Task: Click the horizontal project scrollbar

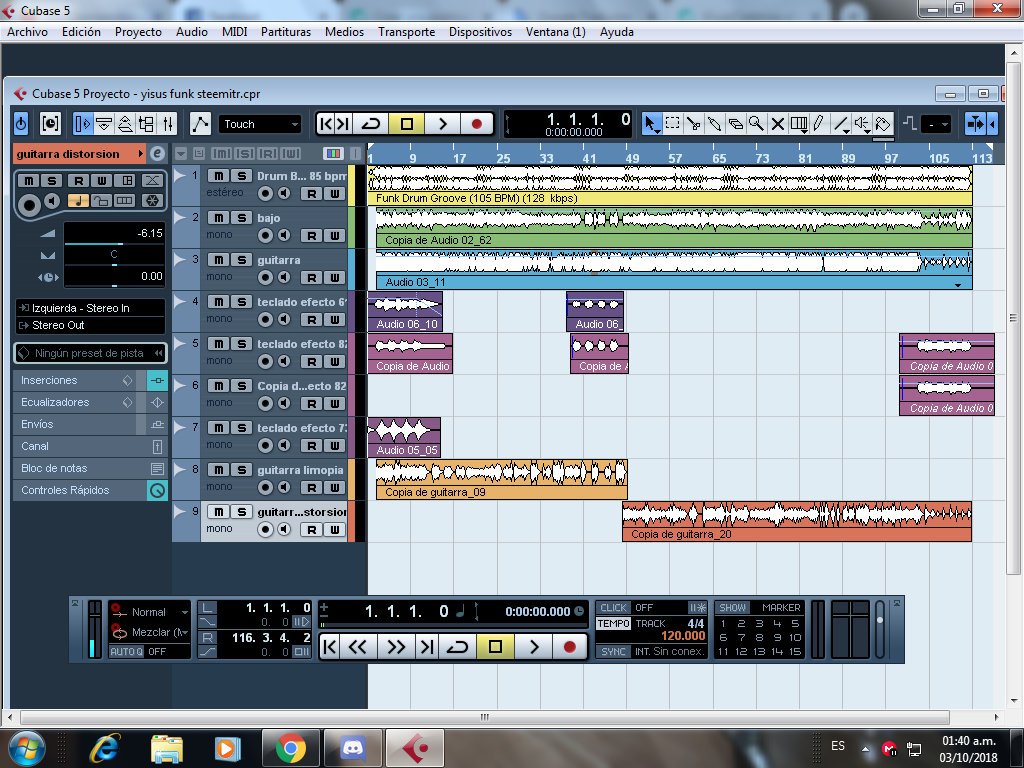Action: point(485,717)
